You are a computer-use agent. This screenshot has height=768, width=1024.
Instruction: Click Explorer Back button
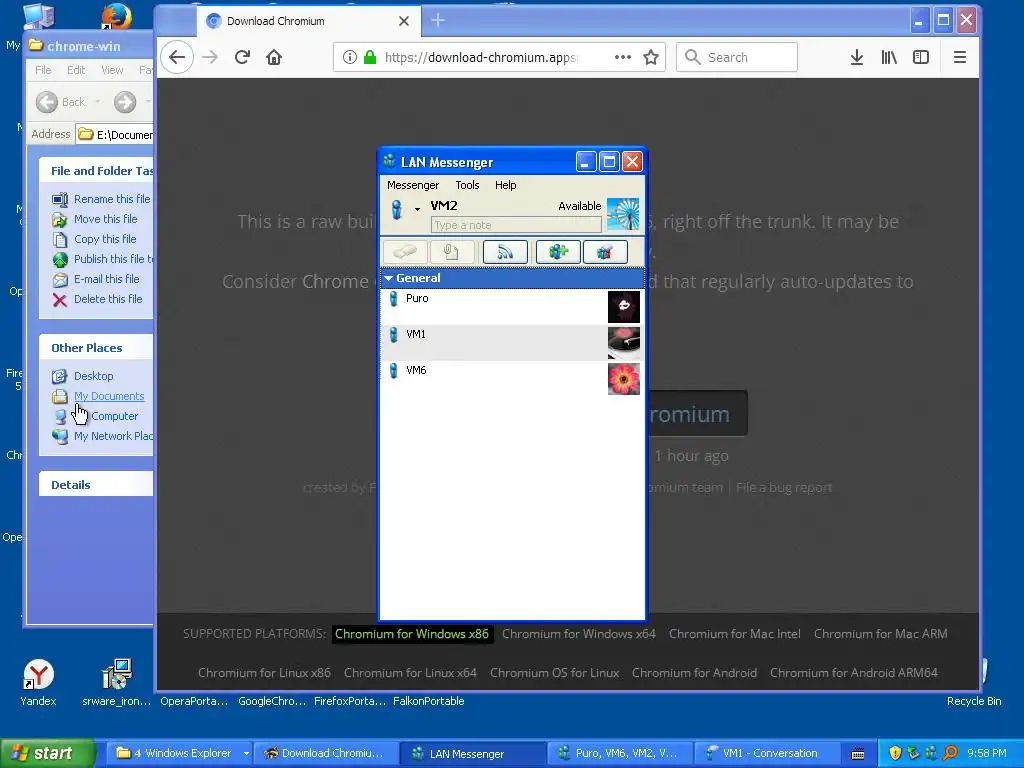(x=60, y=102)
